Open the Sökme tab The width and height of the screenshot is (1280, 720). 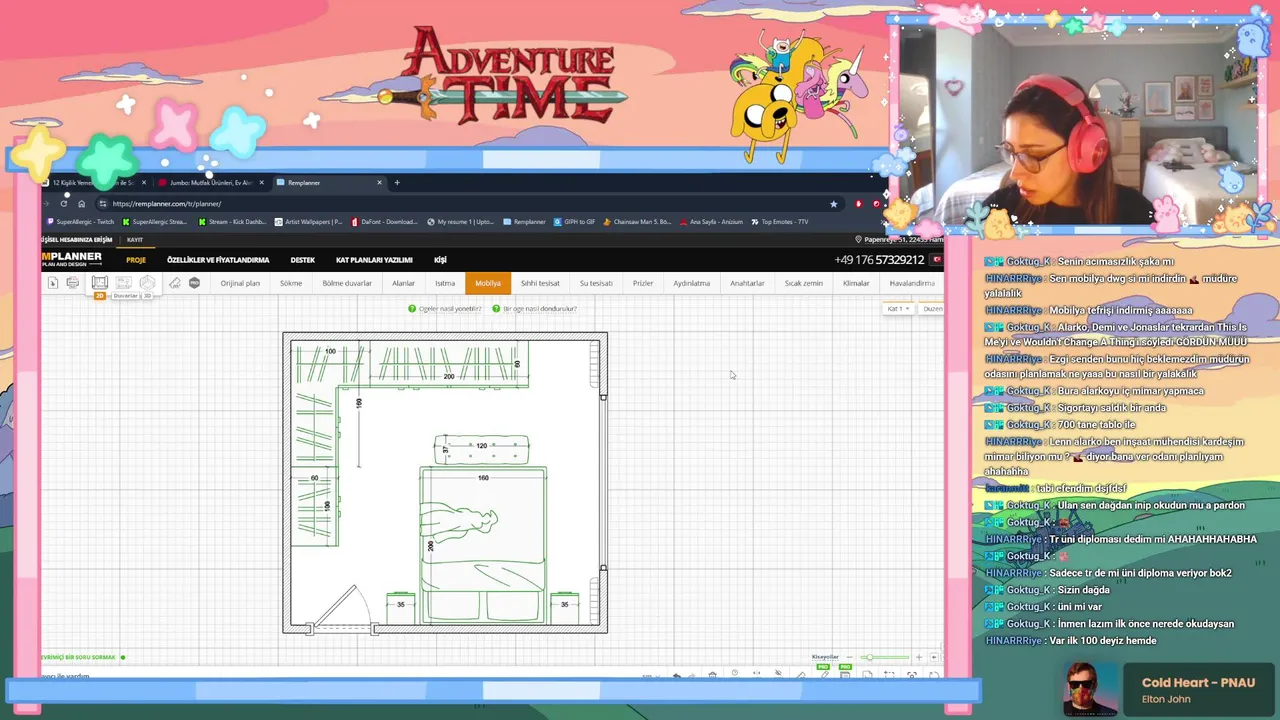click(x=291, y=283)
